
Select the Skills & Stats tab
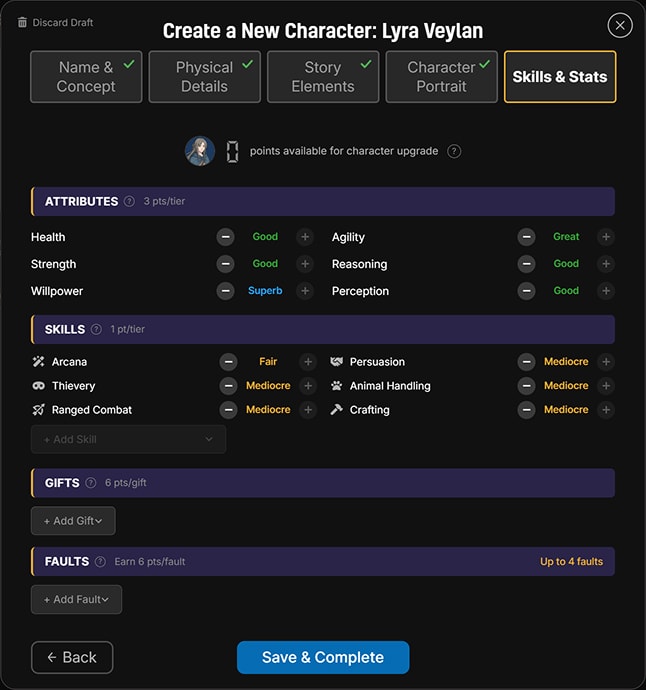point(560,77)
